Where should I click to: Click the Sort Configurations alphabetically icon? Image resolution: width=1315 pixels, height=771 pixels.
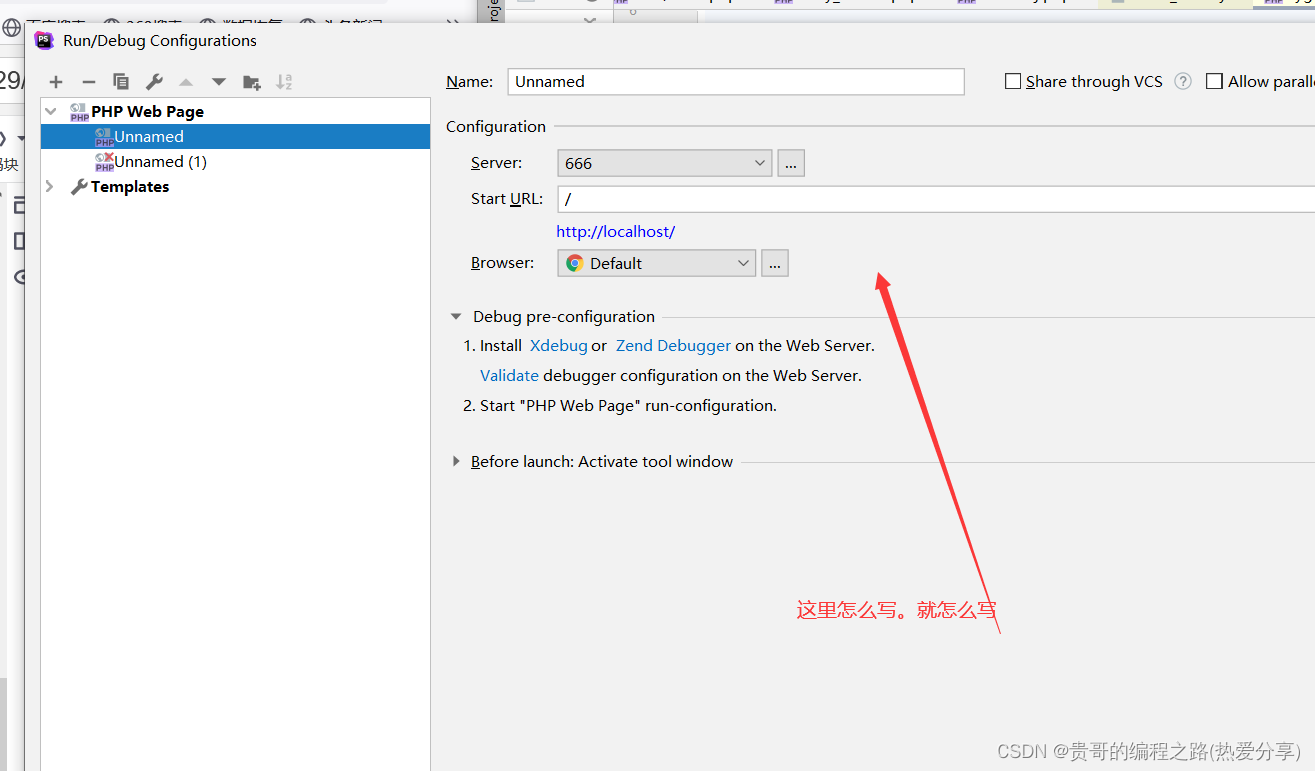click(x=284, y=82)
